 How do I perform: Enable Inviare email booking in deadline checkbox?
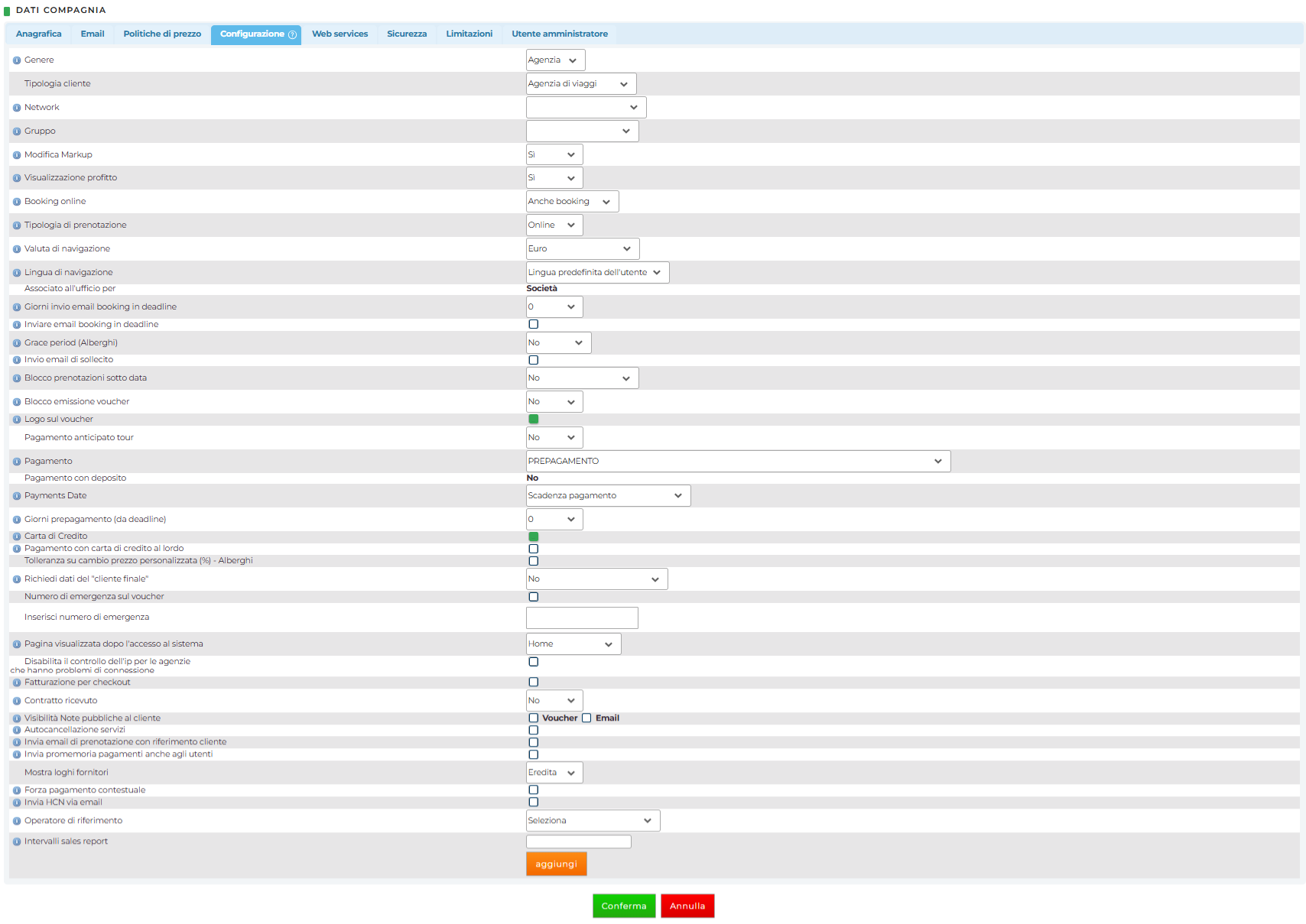pyautogui.click(x=534, y=324)
